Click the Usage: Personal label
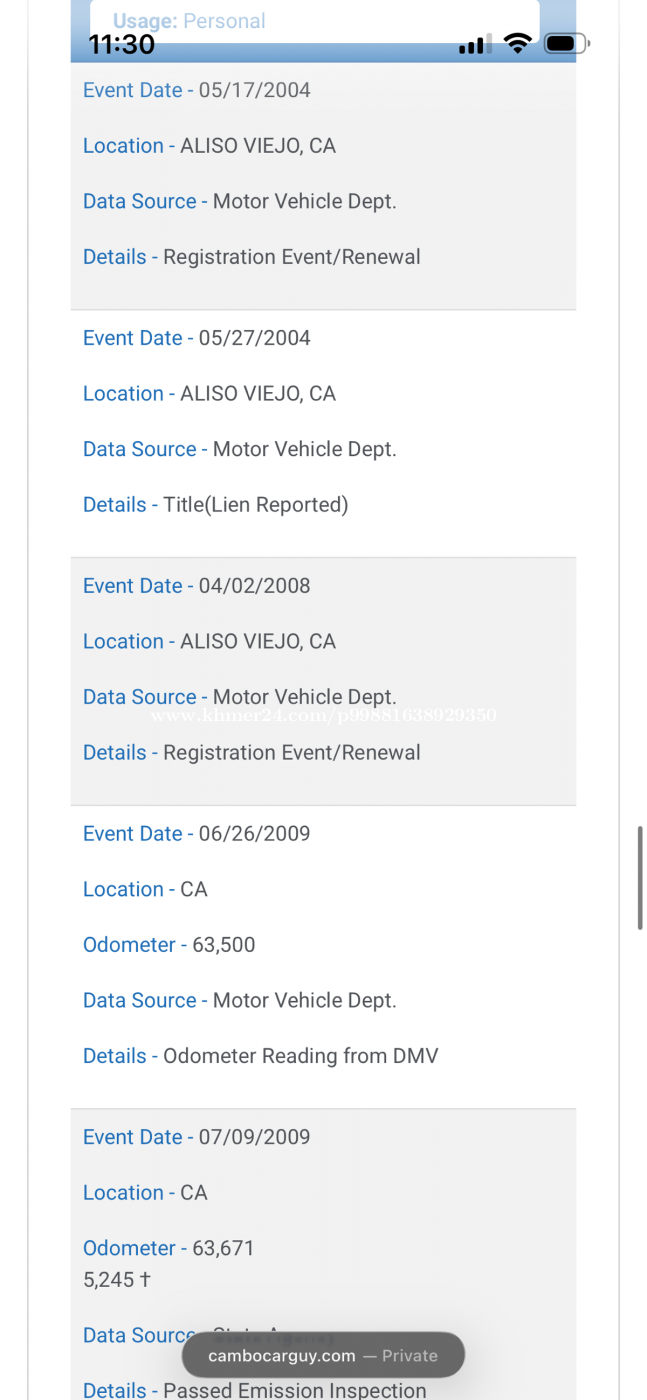The image size is (647, 1400). point(189,21)
